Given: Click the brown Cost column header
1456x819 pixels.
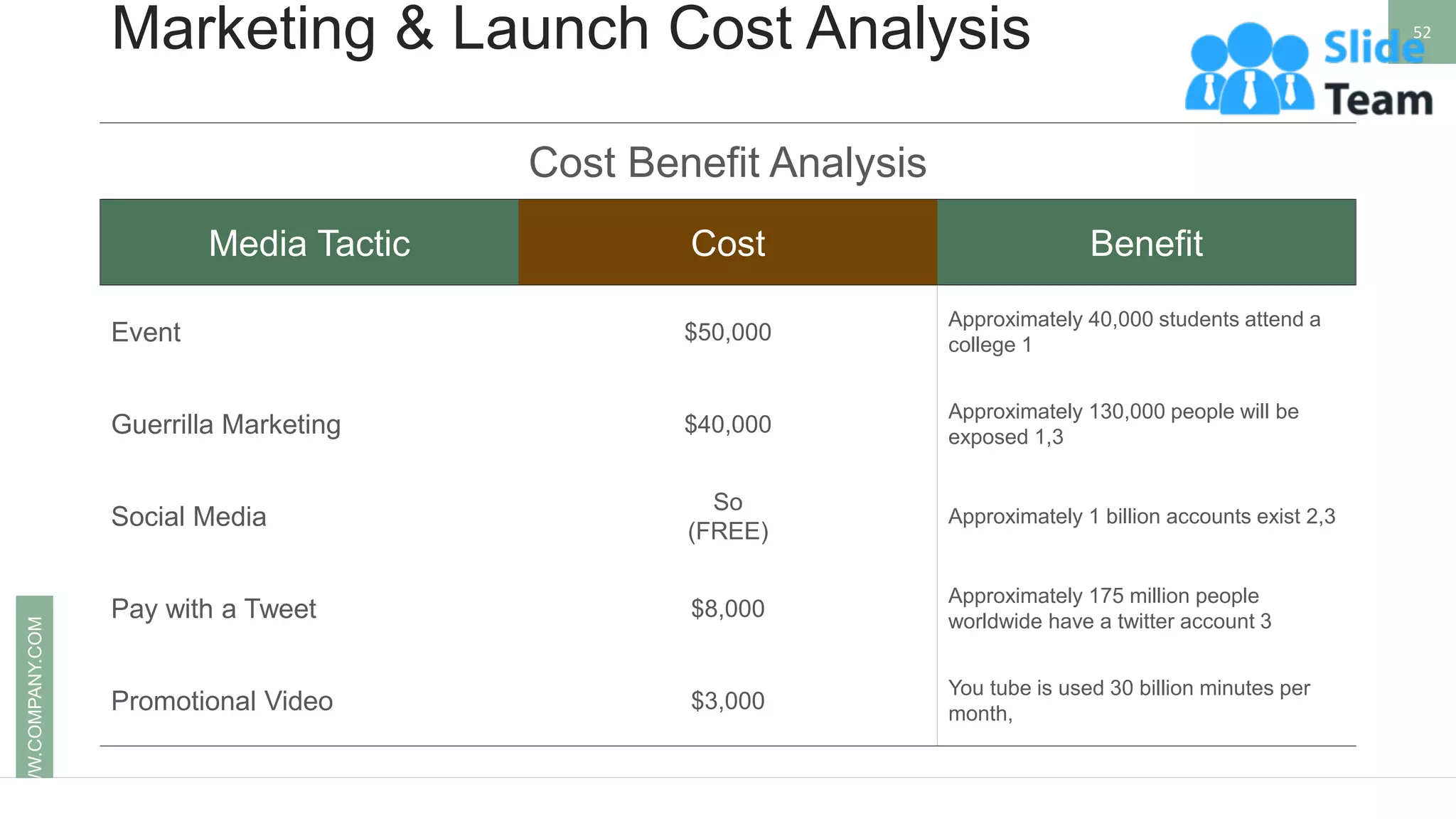Looking at the screenshot, I should (728, 242).
